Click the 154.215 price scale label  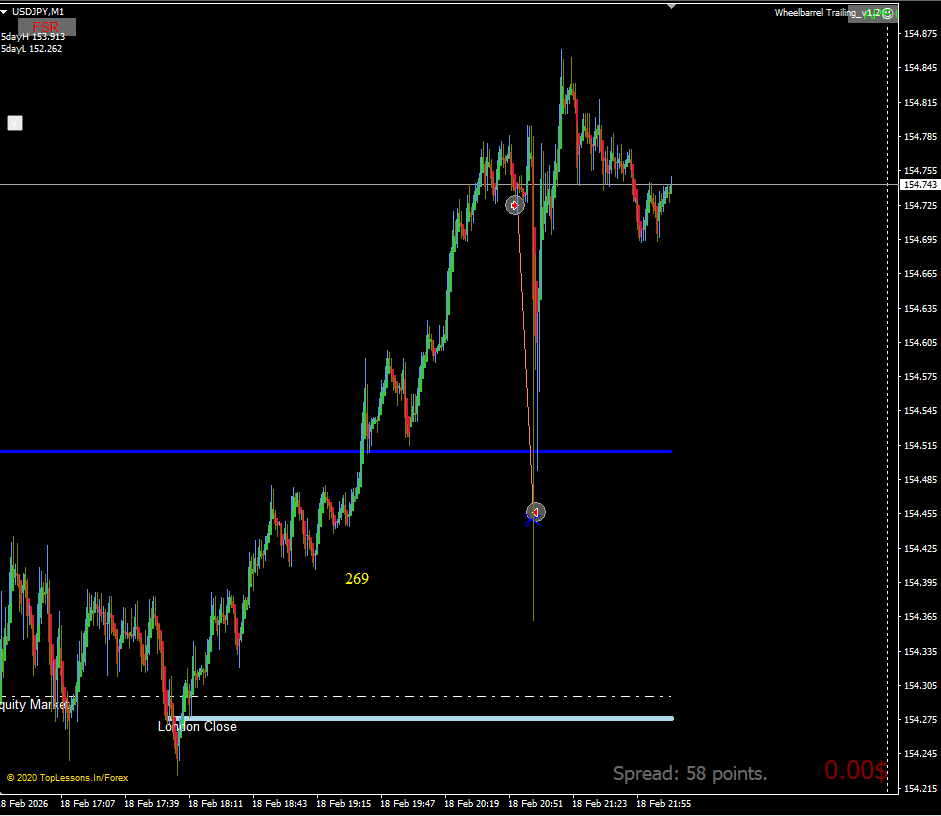[x=920, y=788]
